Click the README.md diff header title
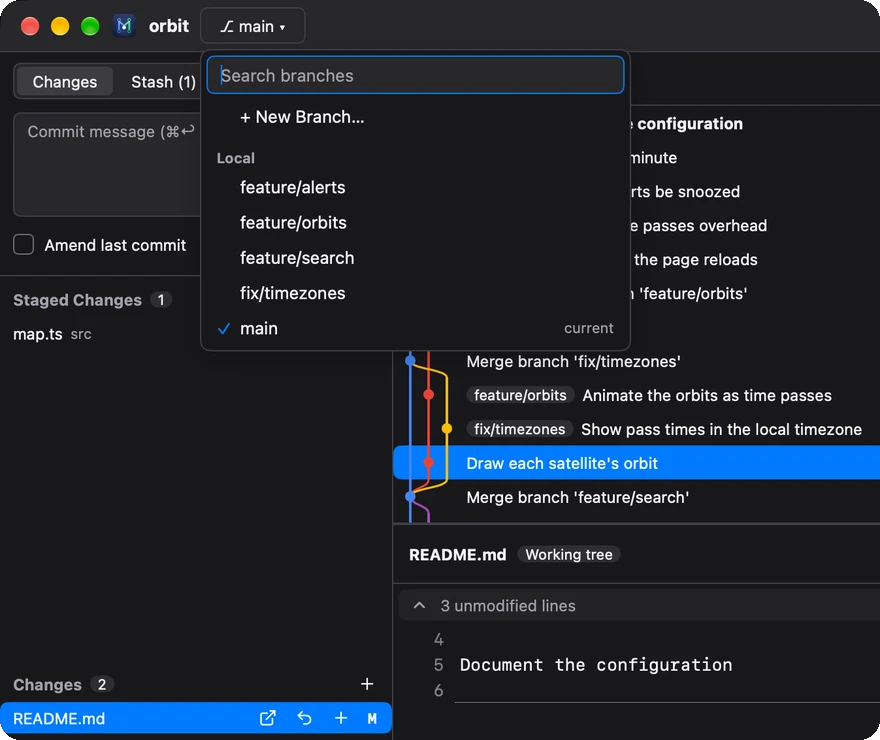The height and width of the screenshot is (740, 880). tap(457, 554)
